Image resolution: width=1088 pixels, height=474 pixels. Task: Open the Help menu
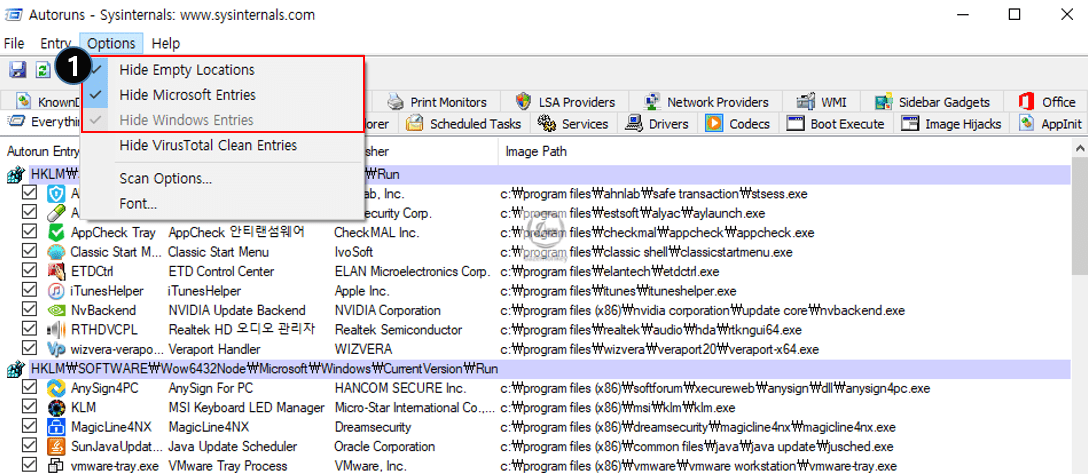tap(166, 43)
